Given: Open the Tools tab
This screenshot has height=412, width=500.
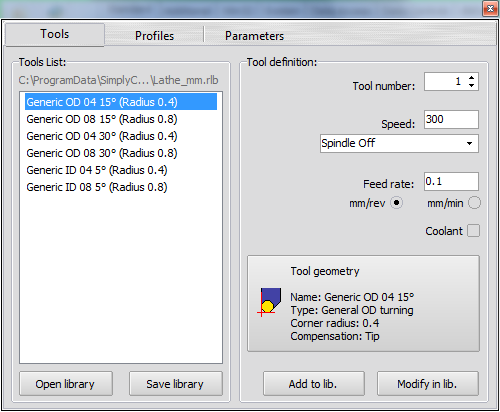Looking at the screenshot, I should pos(55,34).
